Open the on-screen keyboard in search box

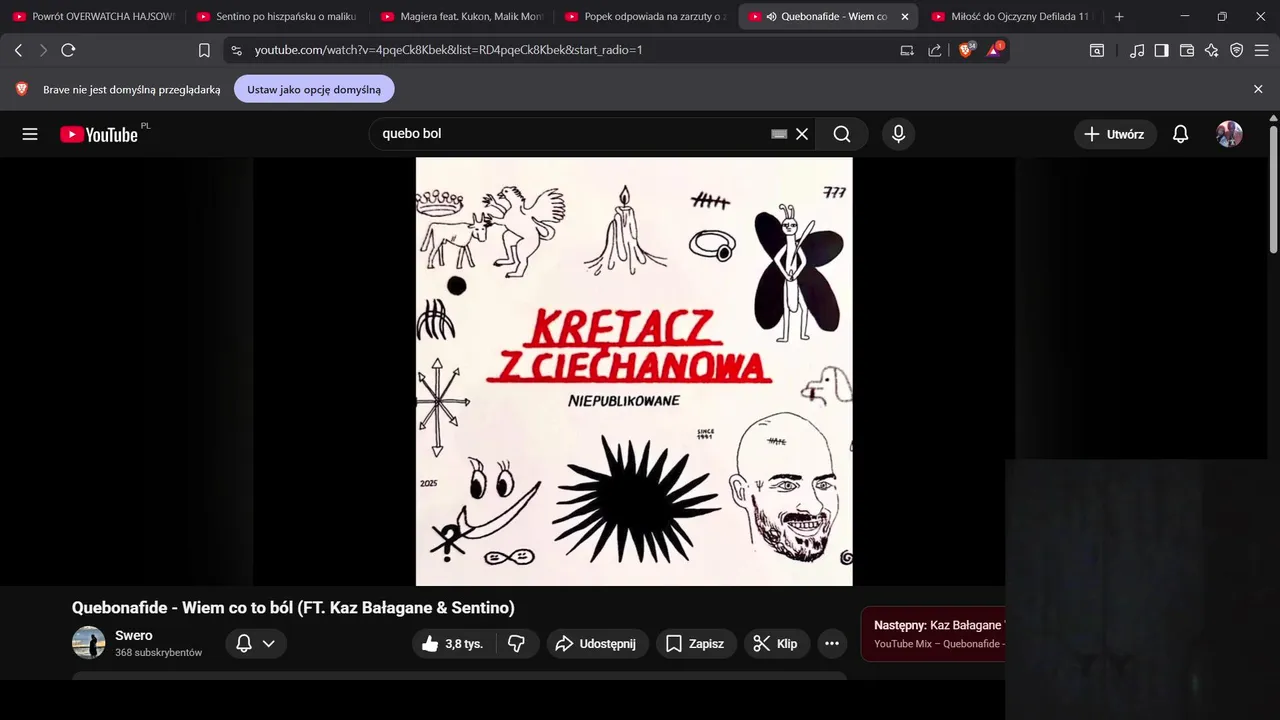tap(779, 134)
